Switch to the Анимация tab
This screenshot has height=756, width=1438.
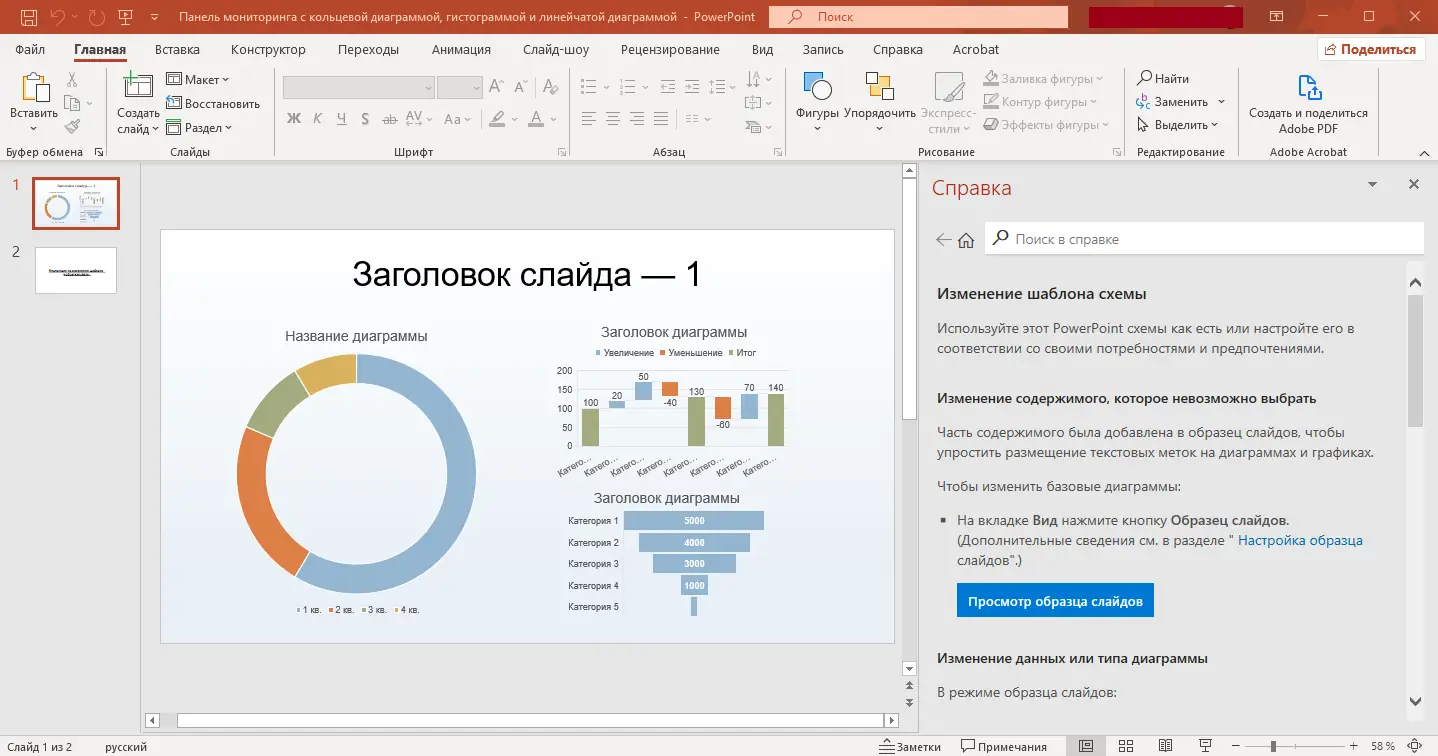(x=461, y=49)
